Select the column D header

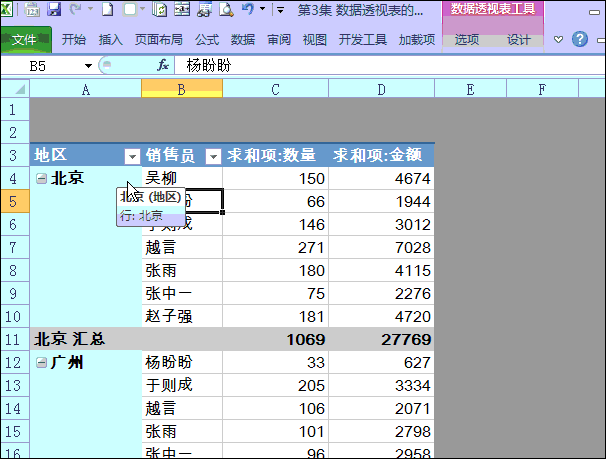click(381, 89)
